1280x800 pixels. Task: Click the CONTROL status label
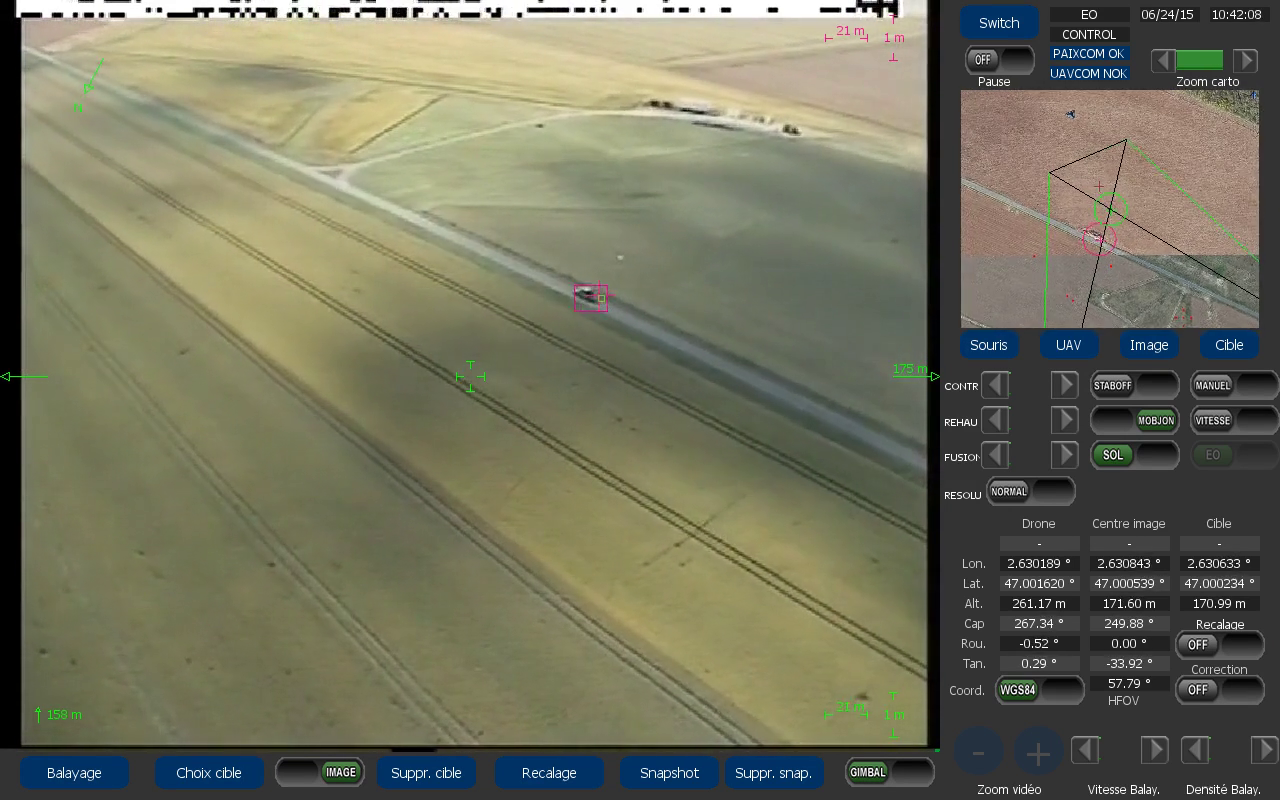1089,35
